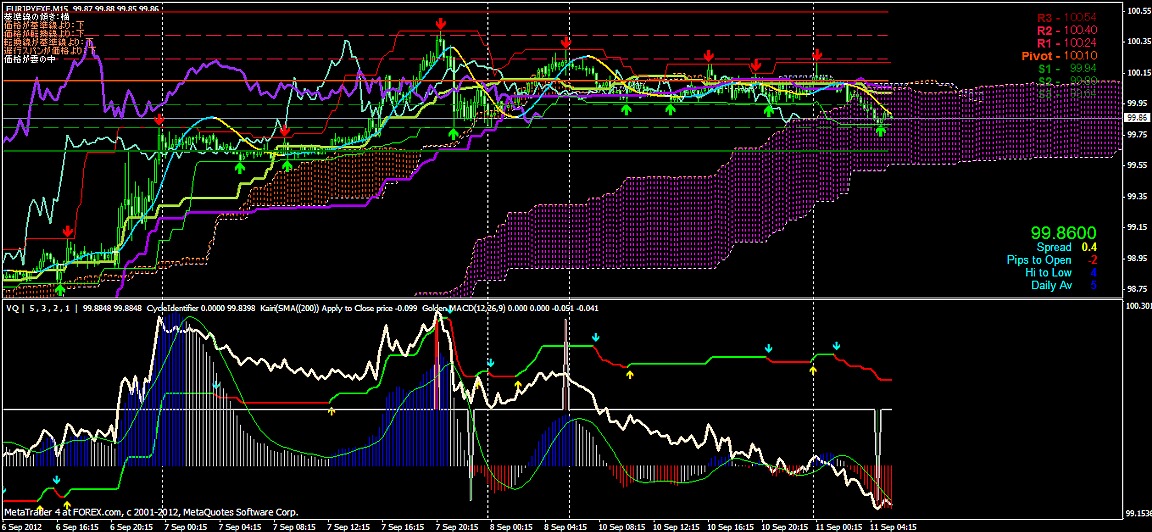Screen dimensions: 1152x532
Task: Click the large green 99.8600 price display
Action: (x=1064, y=232)
